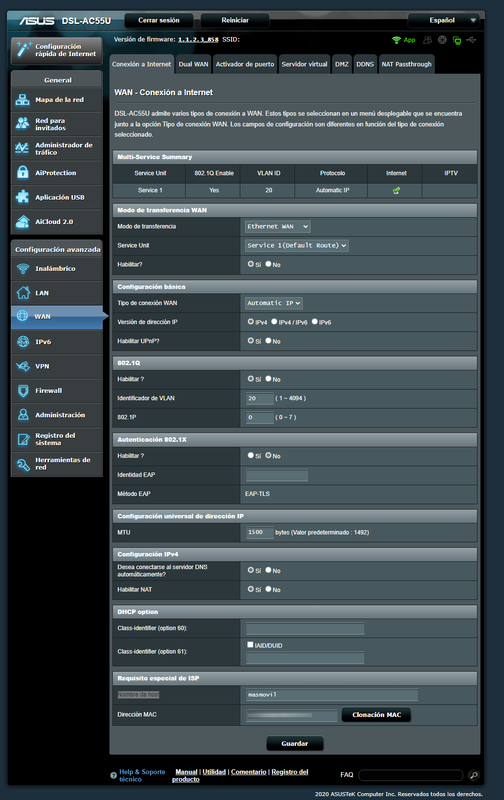Click the internet globe status icon

[x=442, y=40]
